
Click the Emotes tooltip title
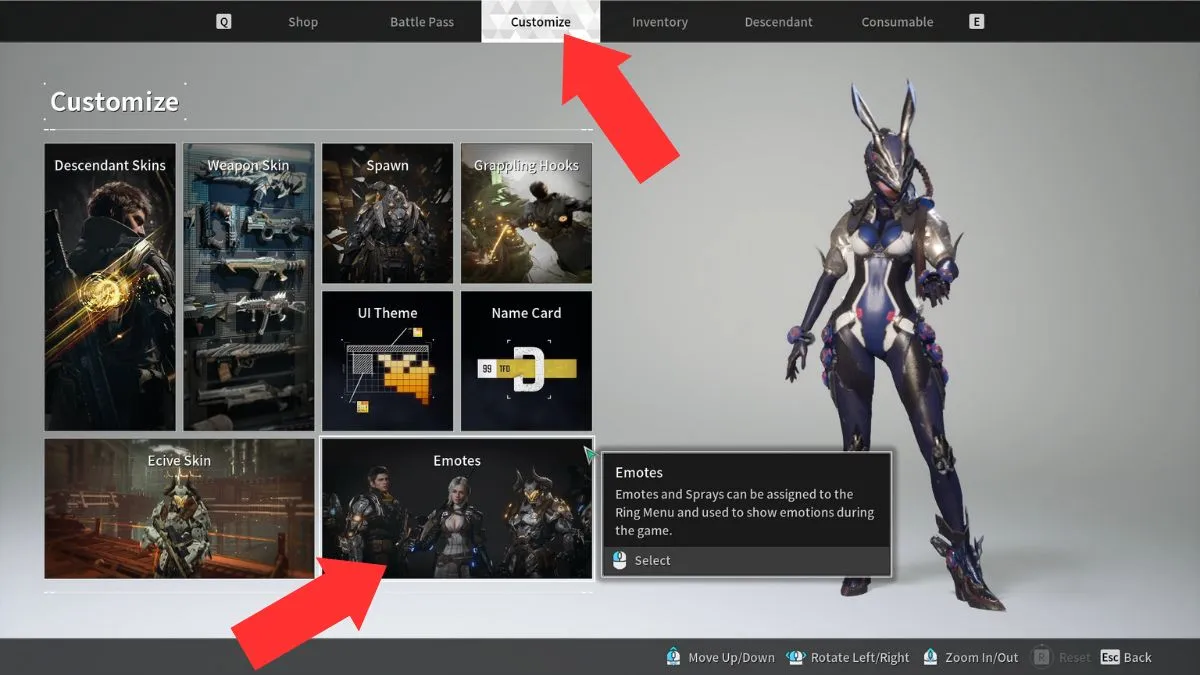point(639,472)
